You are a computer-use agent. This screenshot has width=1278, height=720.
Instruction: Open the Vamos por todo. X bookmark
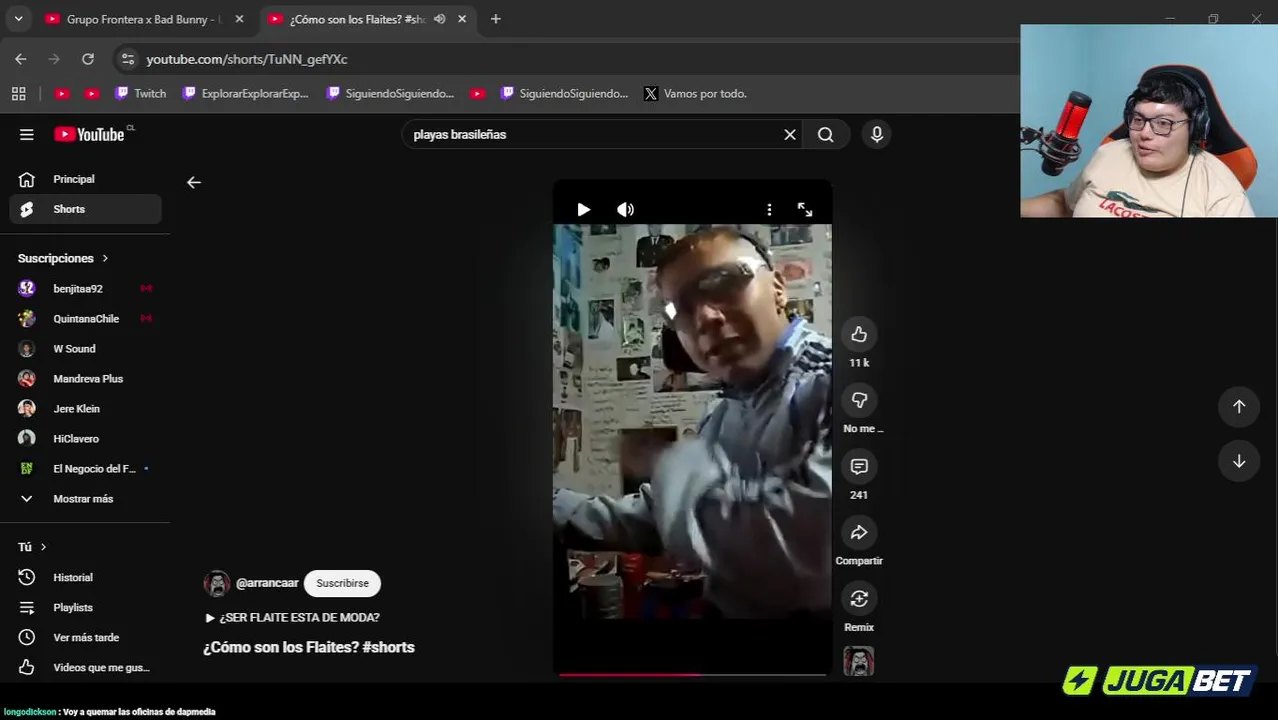click(696, 93)
